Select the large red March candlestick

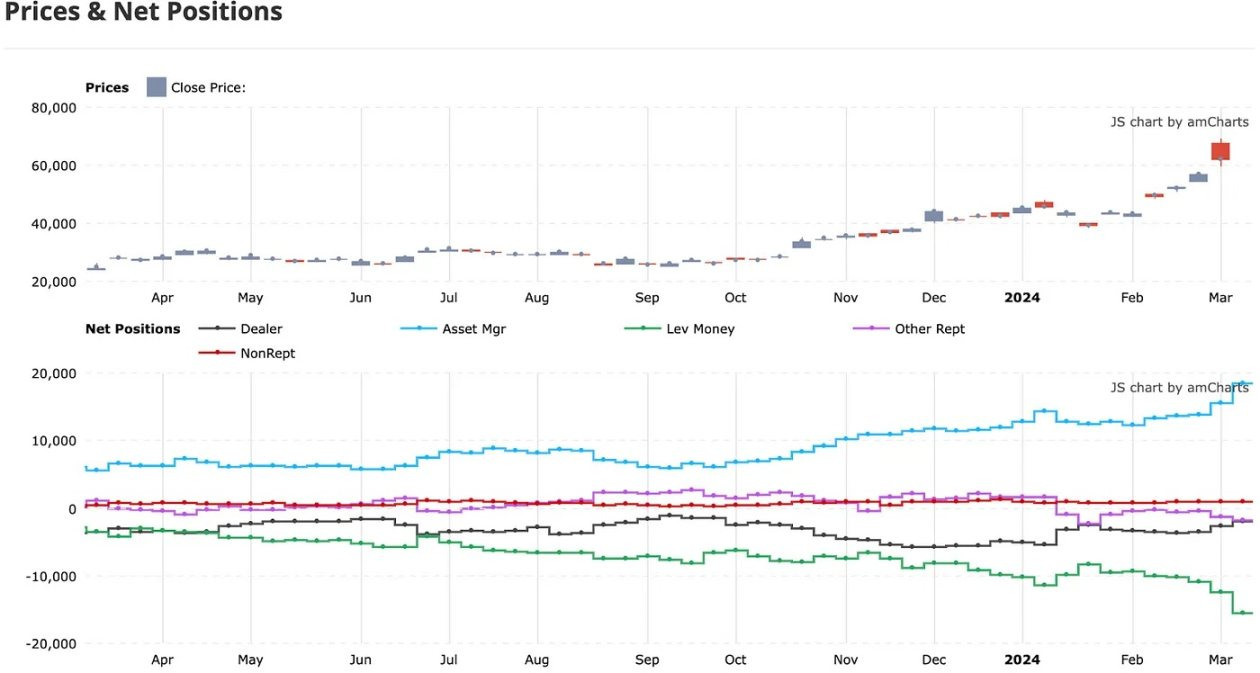point(1220,151)
